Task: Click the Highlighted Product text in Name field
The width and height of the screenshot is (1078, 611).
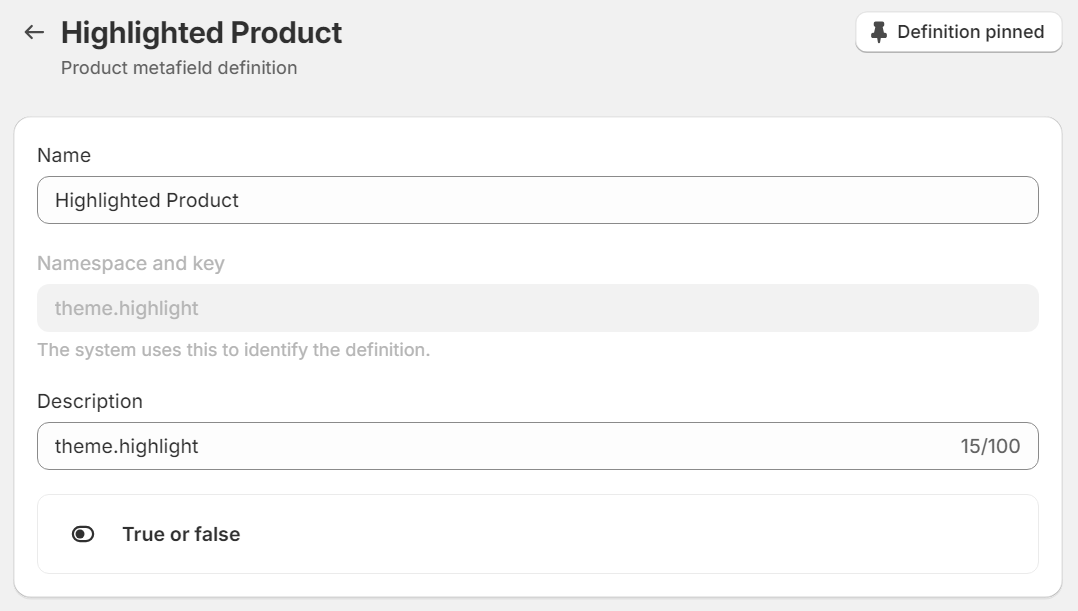Action: click(x=146, y=200)
